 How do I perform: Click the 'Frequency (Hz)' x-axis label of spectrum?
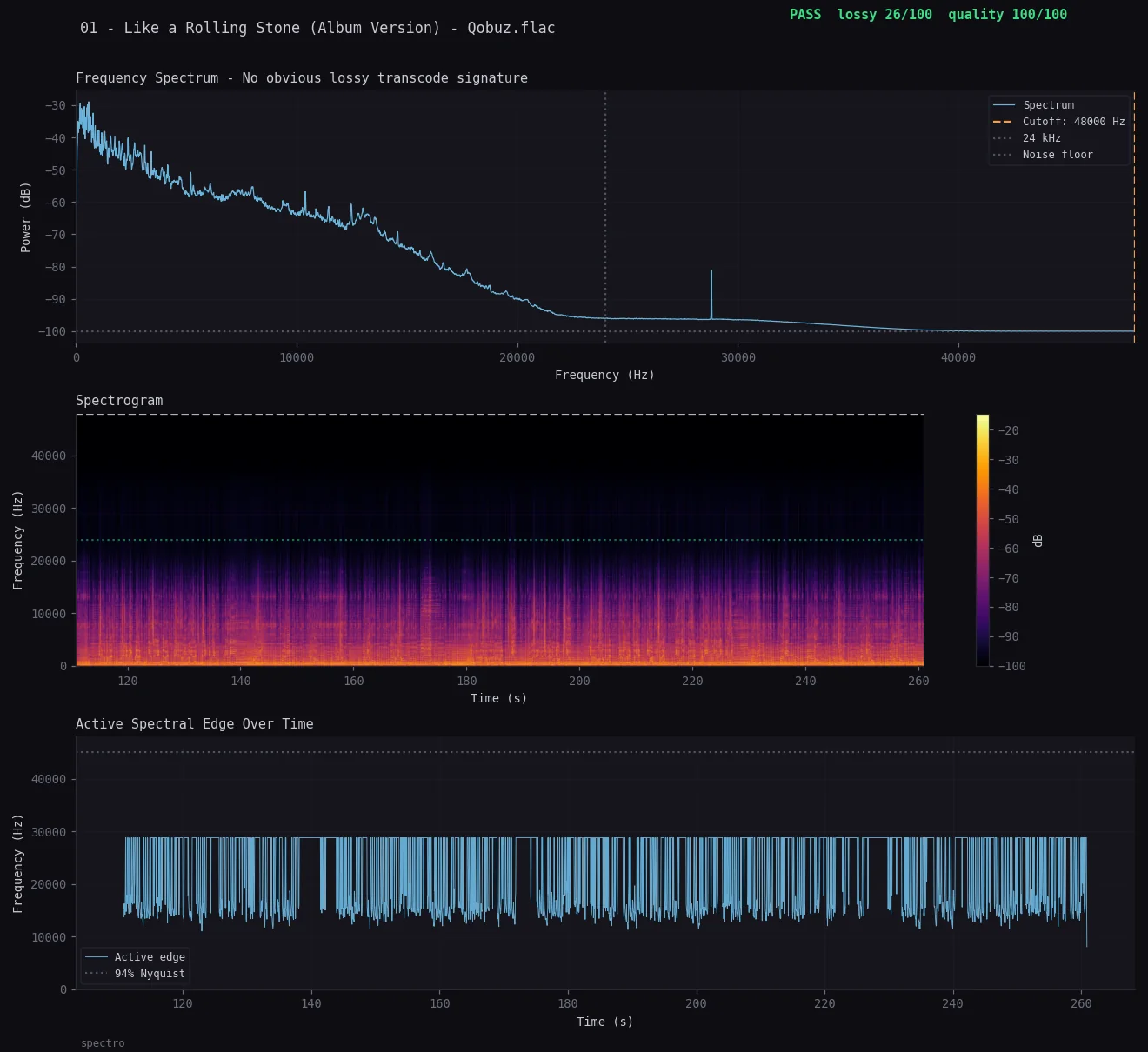(604, 375)
